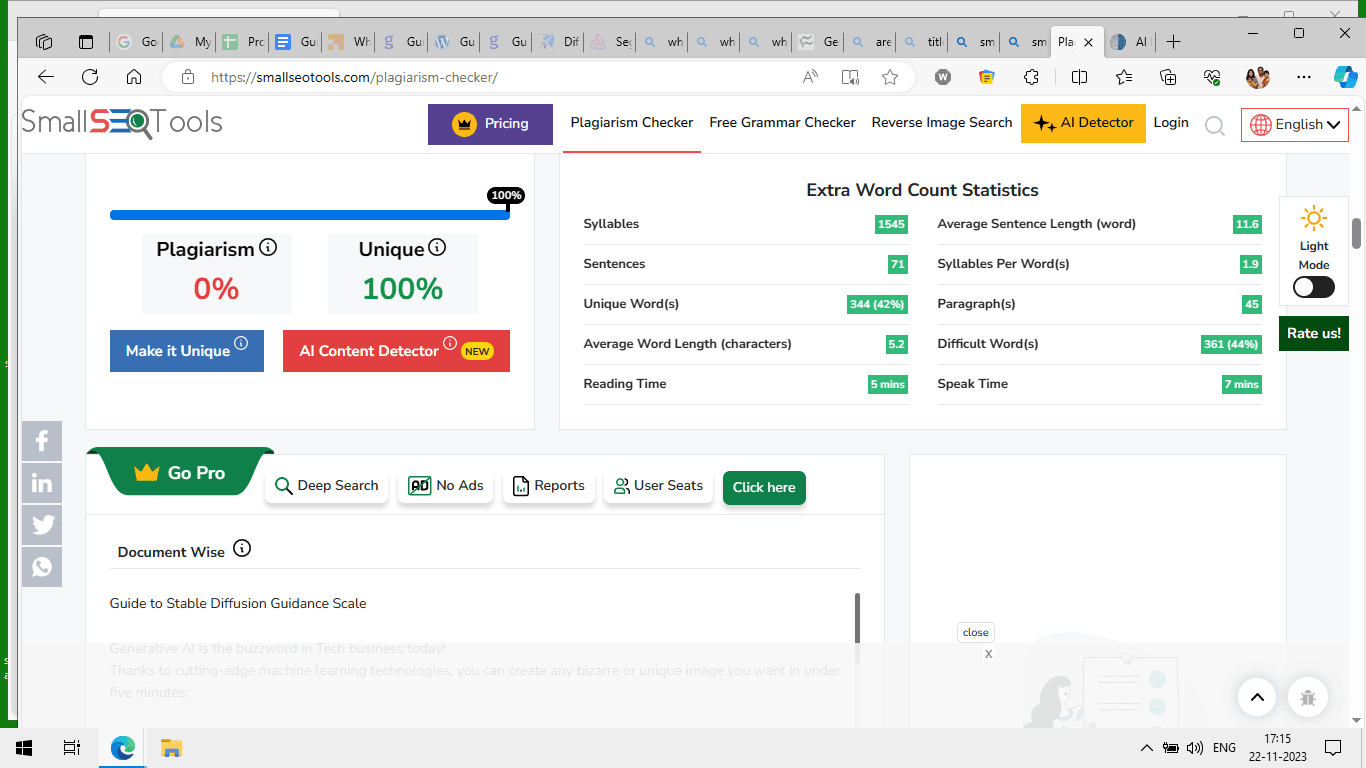Open the browser home page

(x=134, y=77)
